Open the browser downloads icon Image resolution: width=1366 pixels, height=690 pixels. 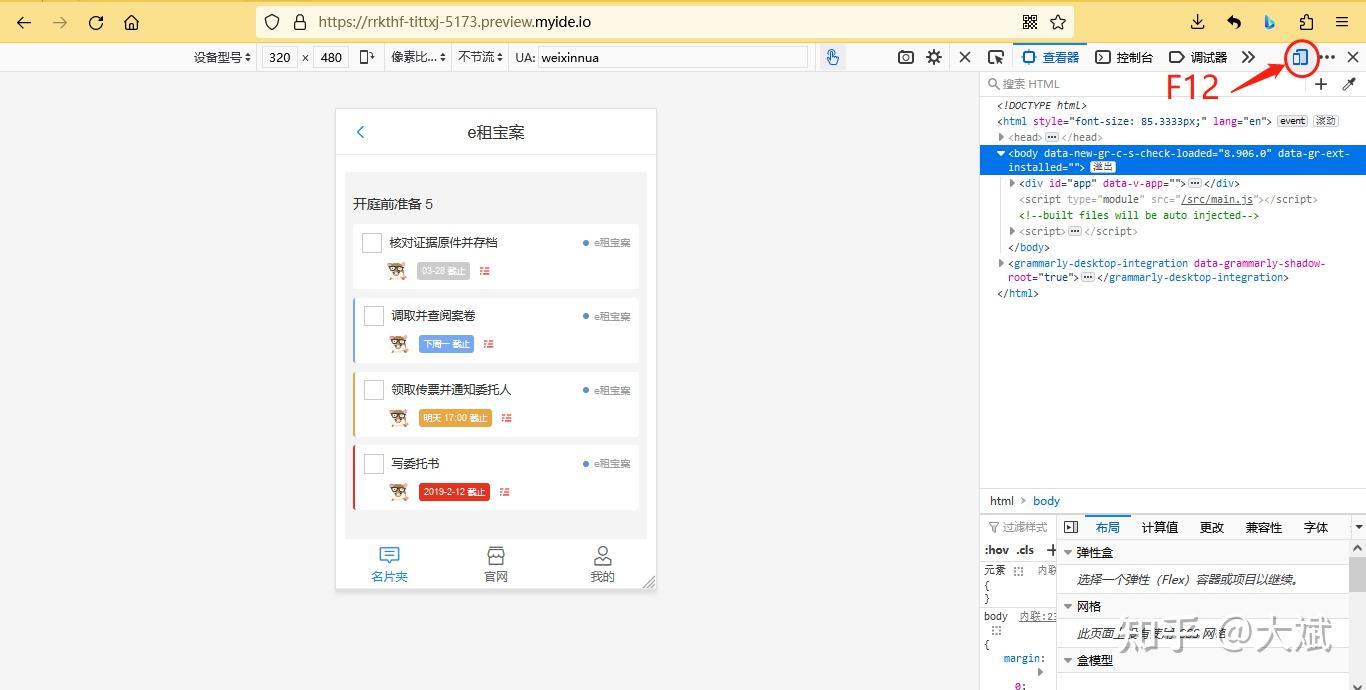click(x=1198, y=21)
